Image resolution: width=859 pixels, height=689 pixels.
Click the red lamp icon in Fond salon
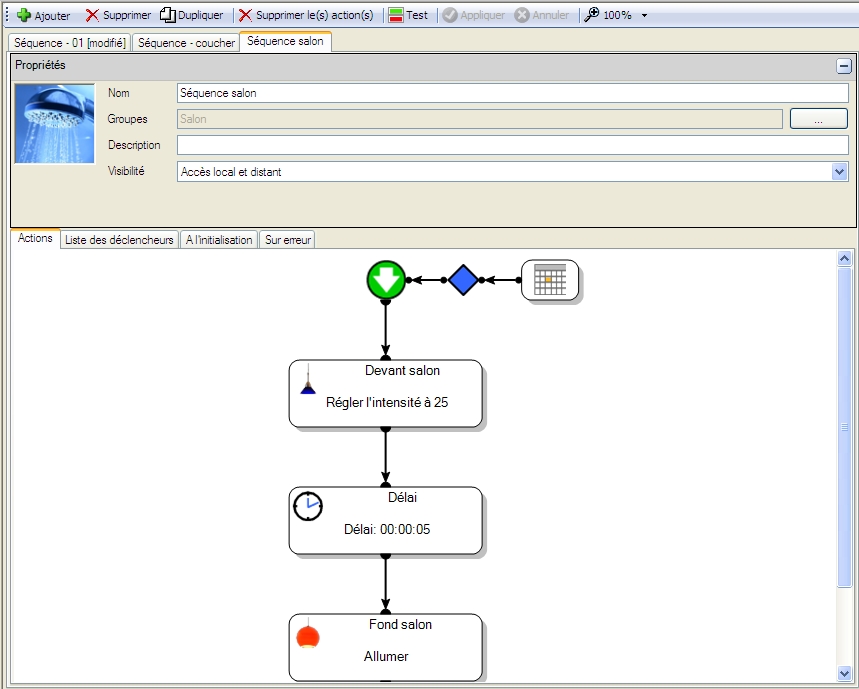(x=308, y=636)
